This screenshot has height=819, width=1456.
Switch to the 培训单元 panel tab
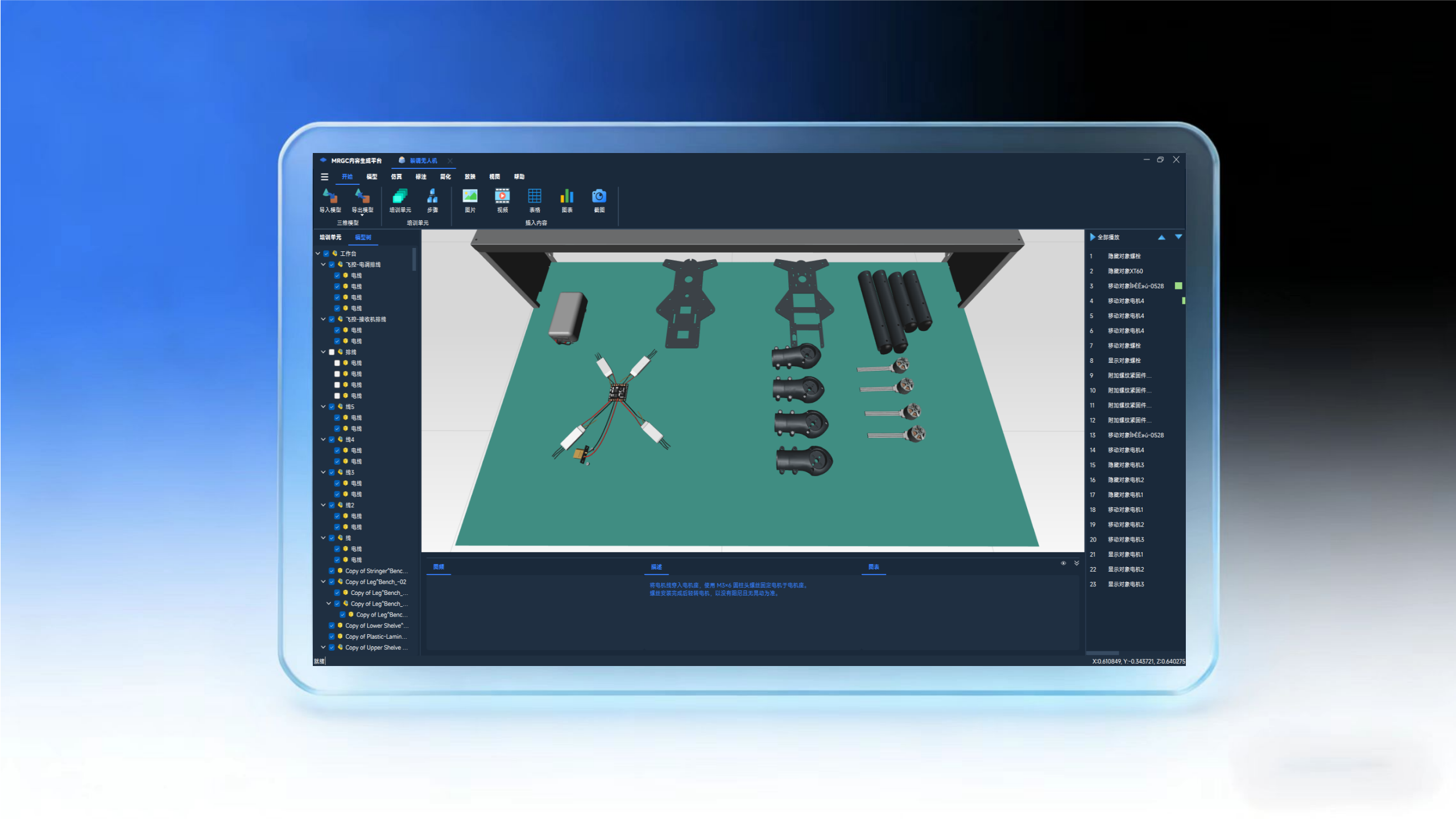(330, 238)
